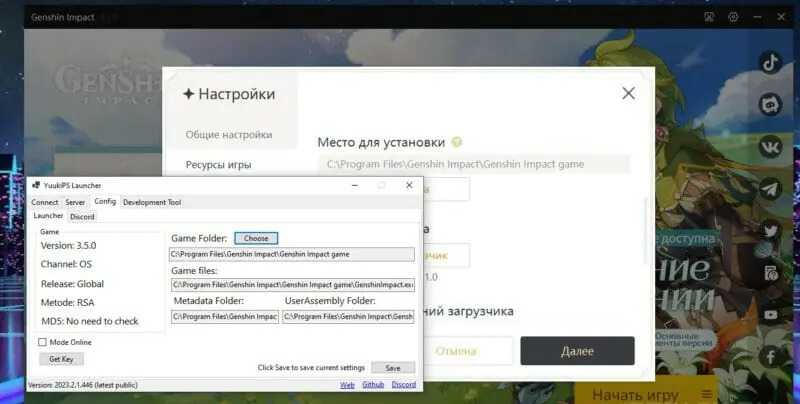Click the Choose button for Game Folder
Screen dimensions: 800x404
pyautogui.click(x=256, y=238)
